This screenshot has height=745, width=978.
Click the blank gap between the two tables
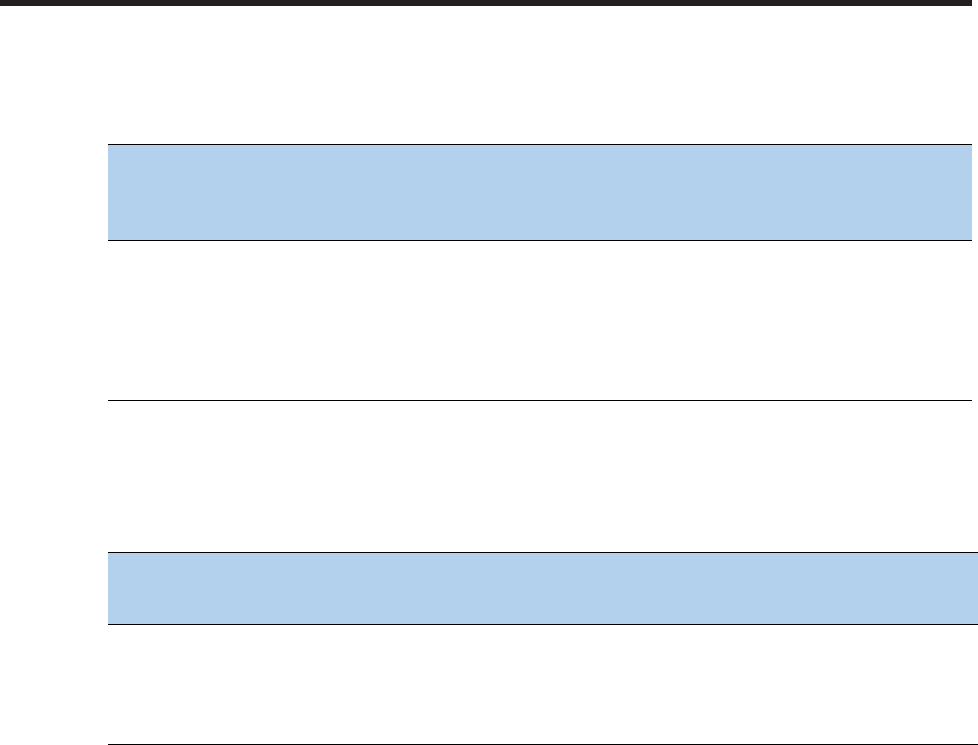coord(539,476)
